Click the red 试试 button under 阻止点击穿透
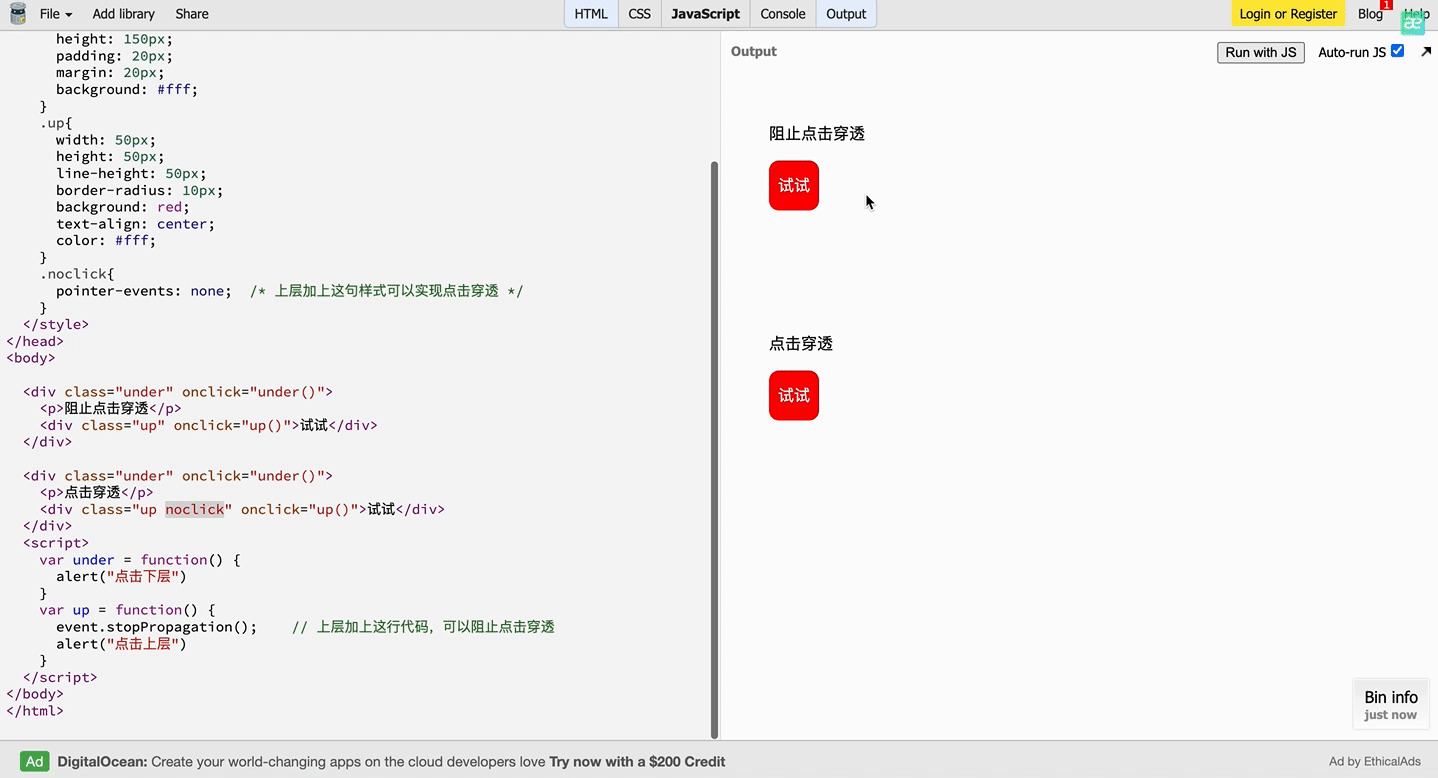 (x=794, y=186)
